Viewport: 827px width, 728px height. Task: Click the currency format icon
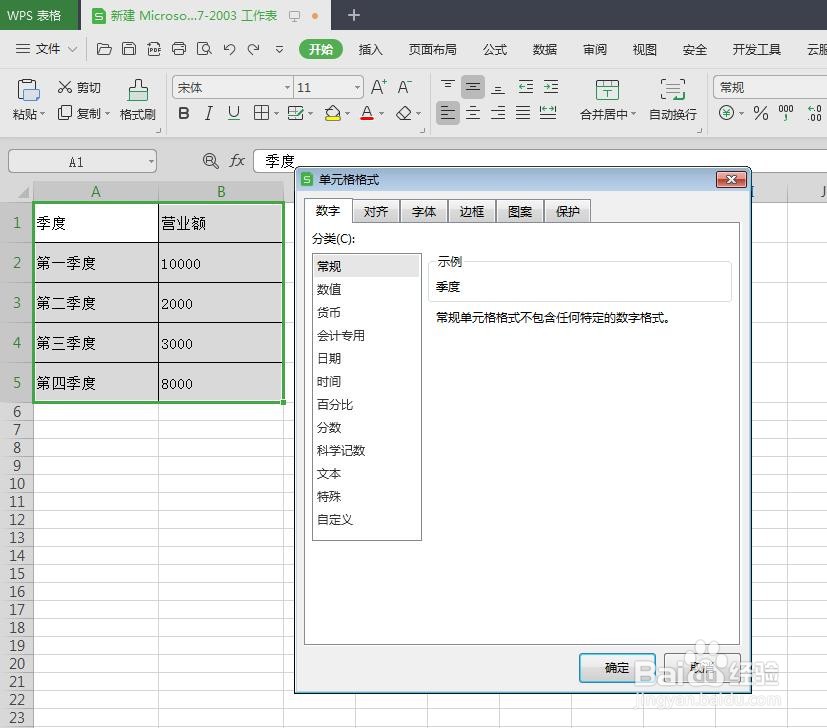pos(726,113)
